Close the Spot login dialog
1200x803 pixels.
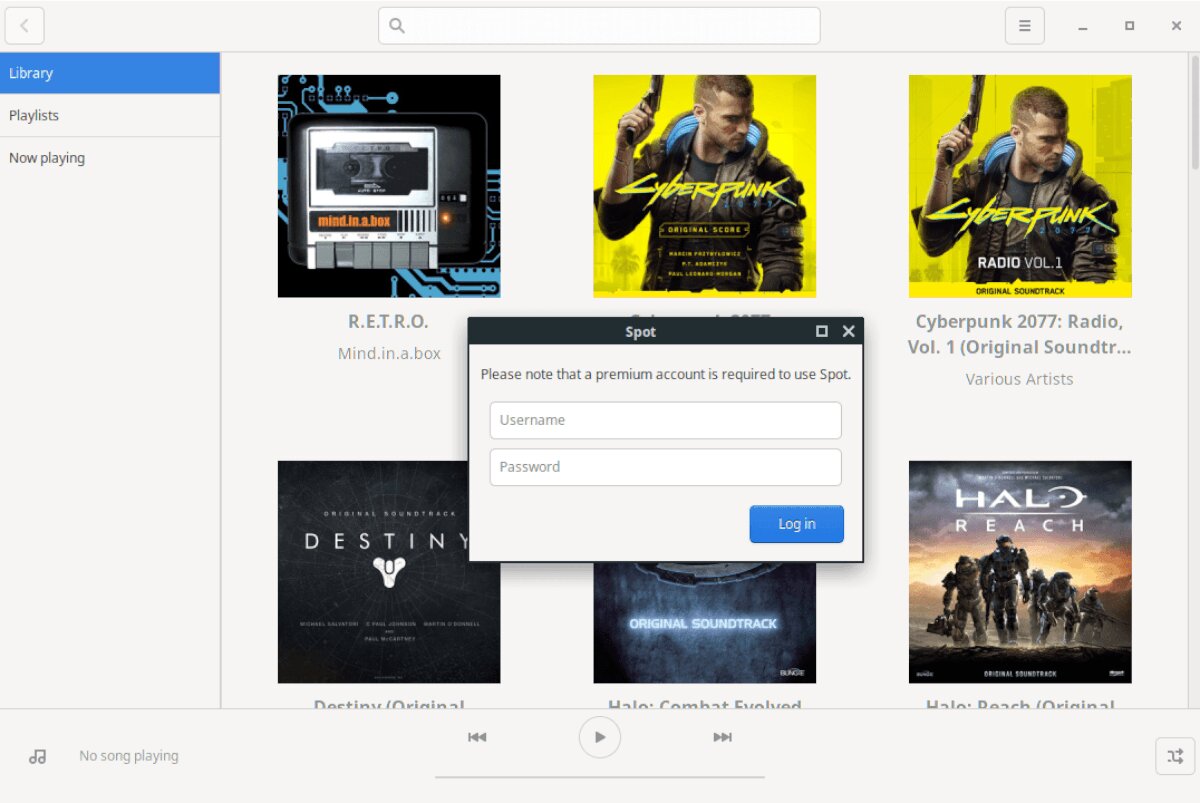[x=849, y=331]
